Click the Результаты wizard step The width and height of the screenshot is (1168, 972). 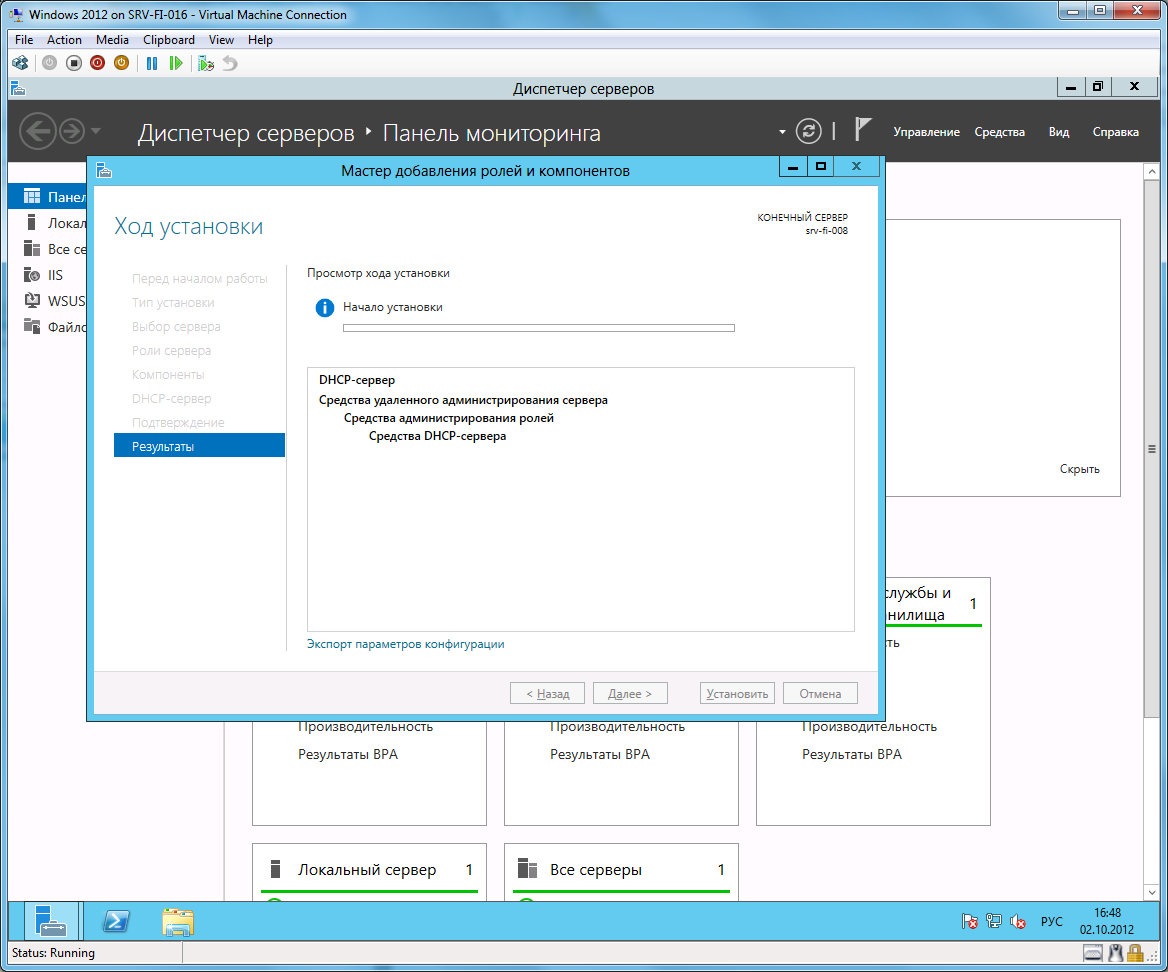pyautogui.click(x=199, y=445)
